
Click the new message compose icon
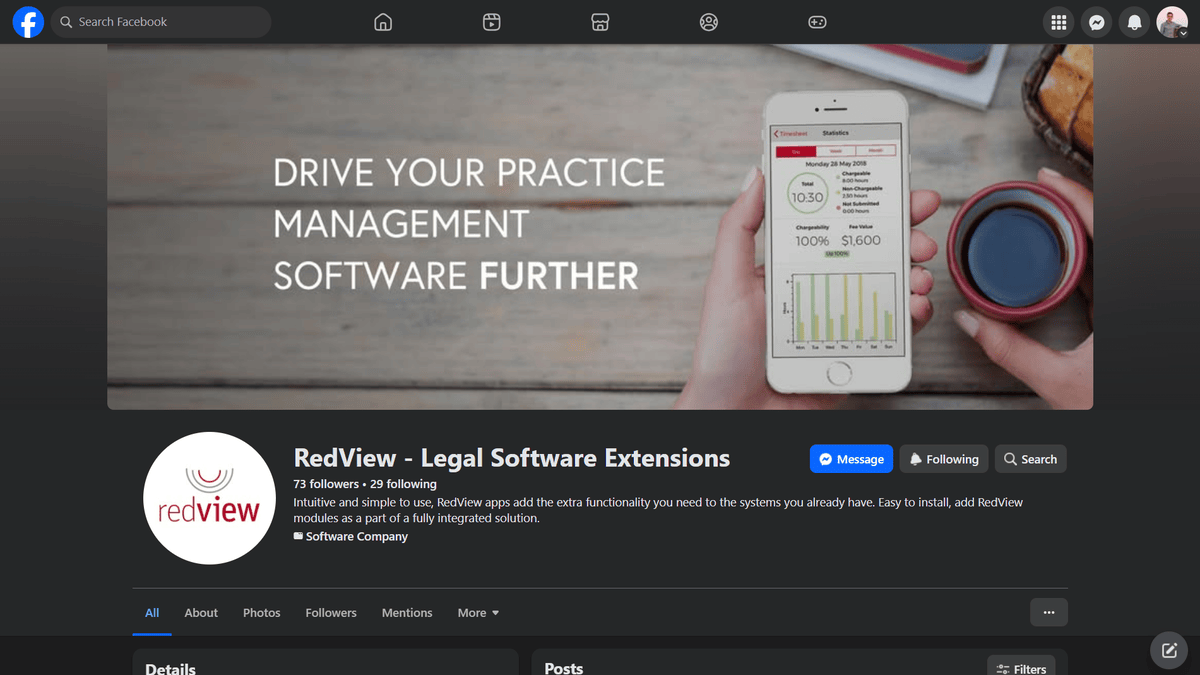pyautogui.click(x=1169, y=651)
